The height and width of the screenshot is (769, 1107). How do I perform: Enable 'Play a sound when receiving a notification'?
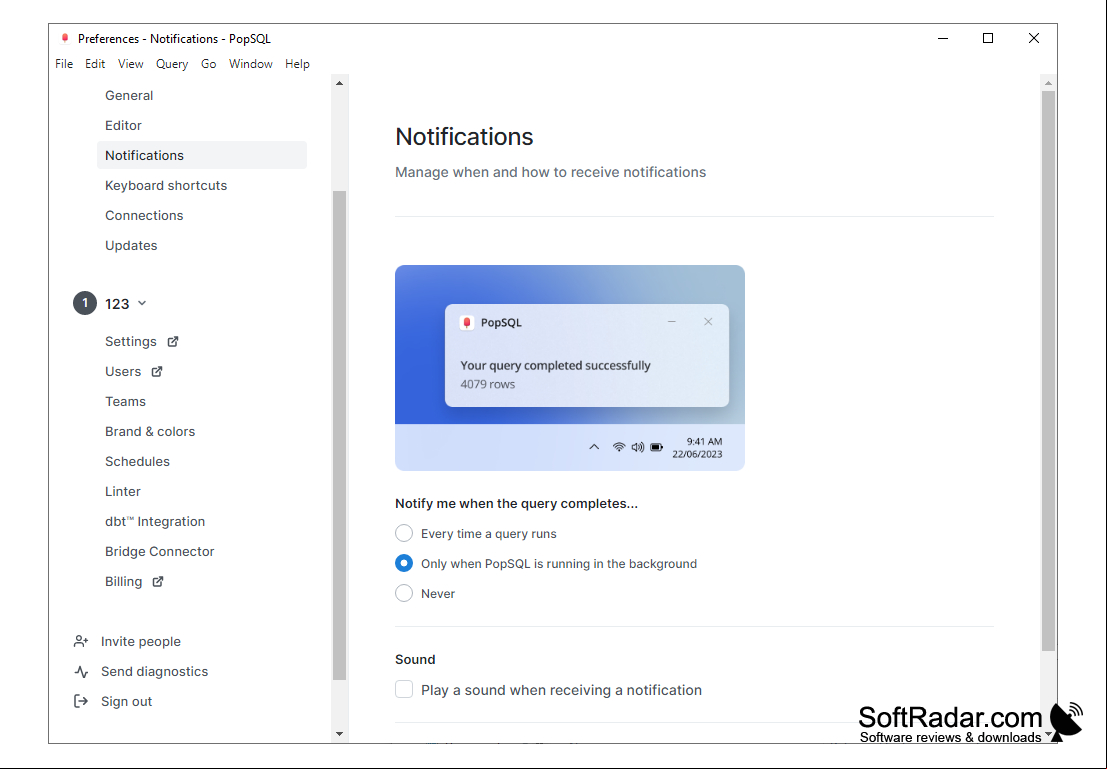404,689
